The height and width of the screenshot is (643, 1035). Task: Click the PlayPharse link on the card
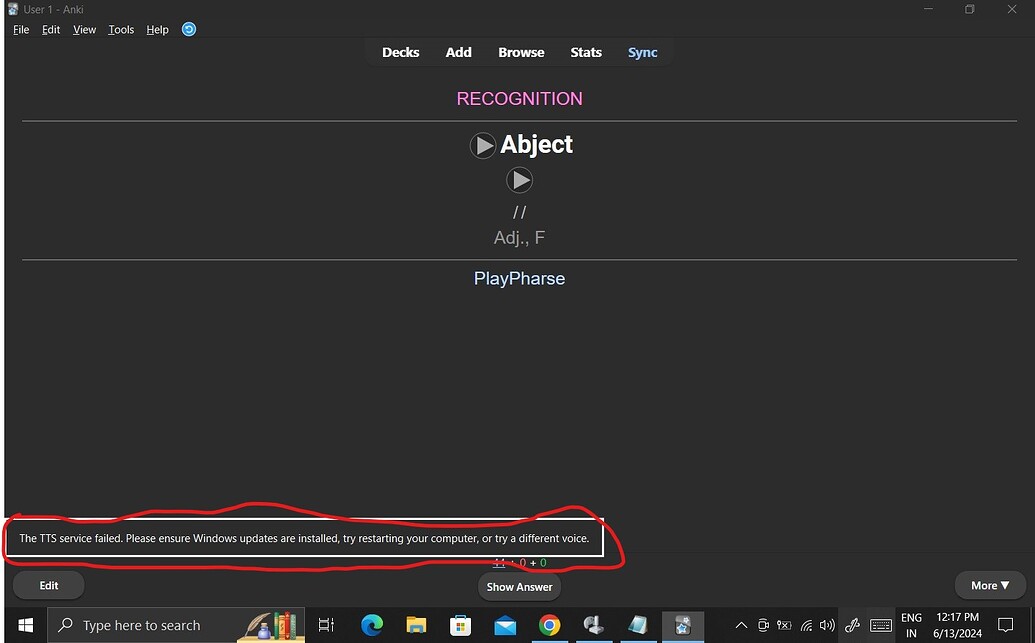(519, 278)
